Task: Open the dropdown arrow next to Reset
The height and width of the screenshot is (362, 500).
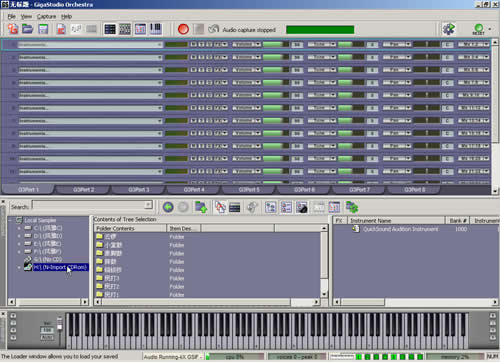Action: click(x=490, y=29)
